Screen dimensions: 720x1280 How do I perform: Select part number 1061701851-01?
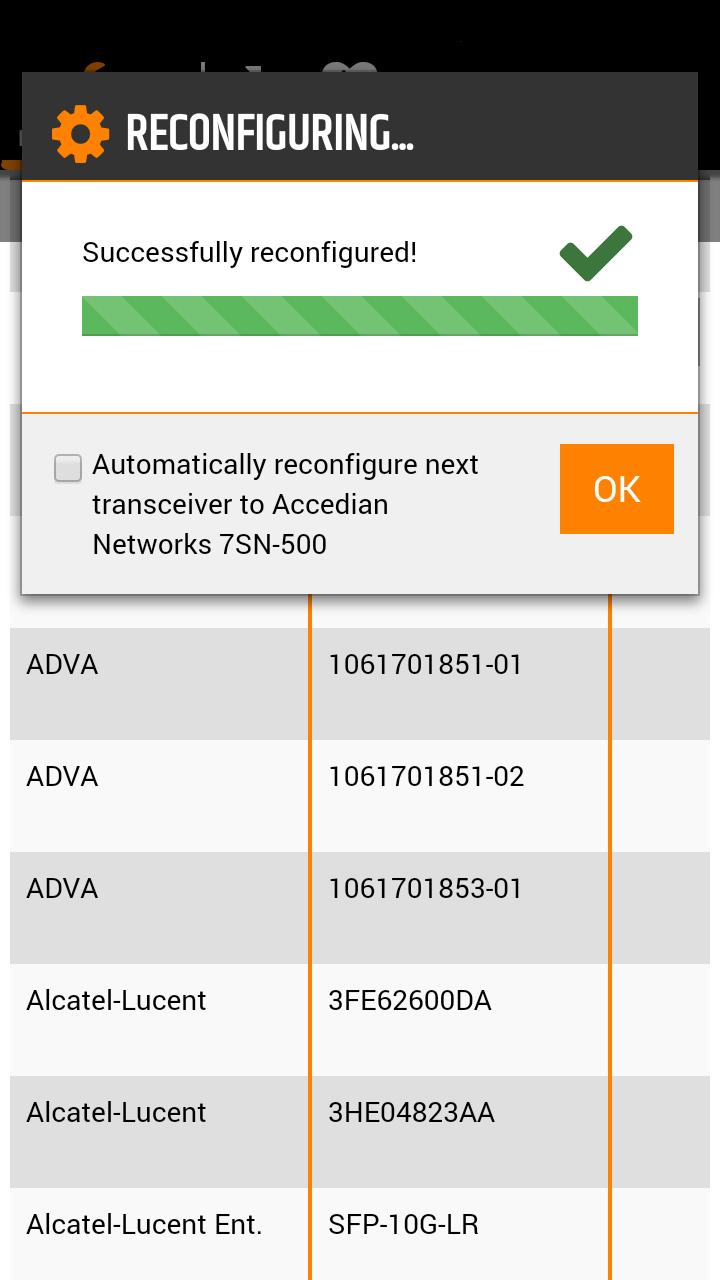[x=425, y=665]
